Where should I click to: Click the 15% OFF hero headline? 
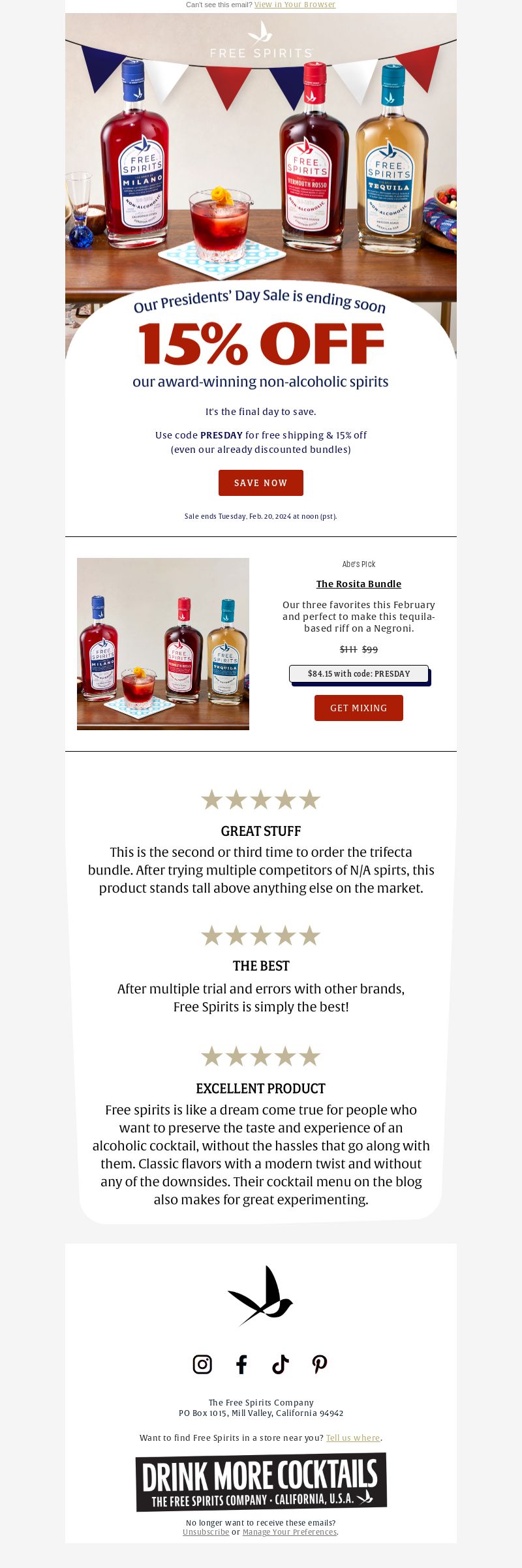[x=261, y=344]
